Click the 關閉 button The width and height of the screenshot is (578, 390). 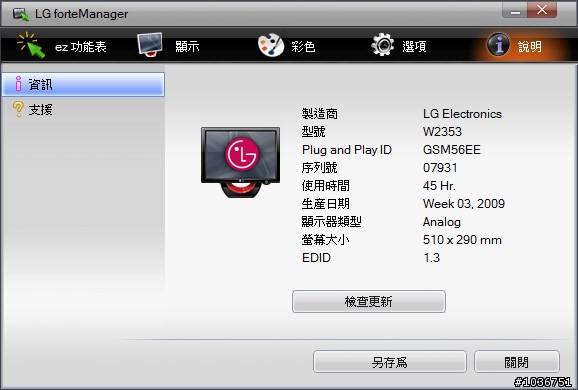[516, 362]
